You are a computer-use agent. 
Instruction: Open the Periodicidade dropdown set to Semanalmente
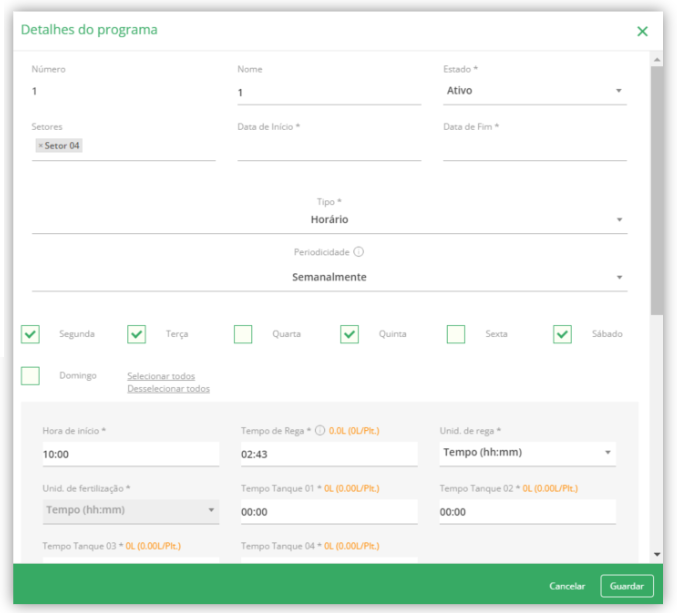329,277
